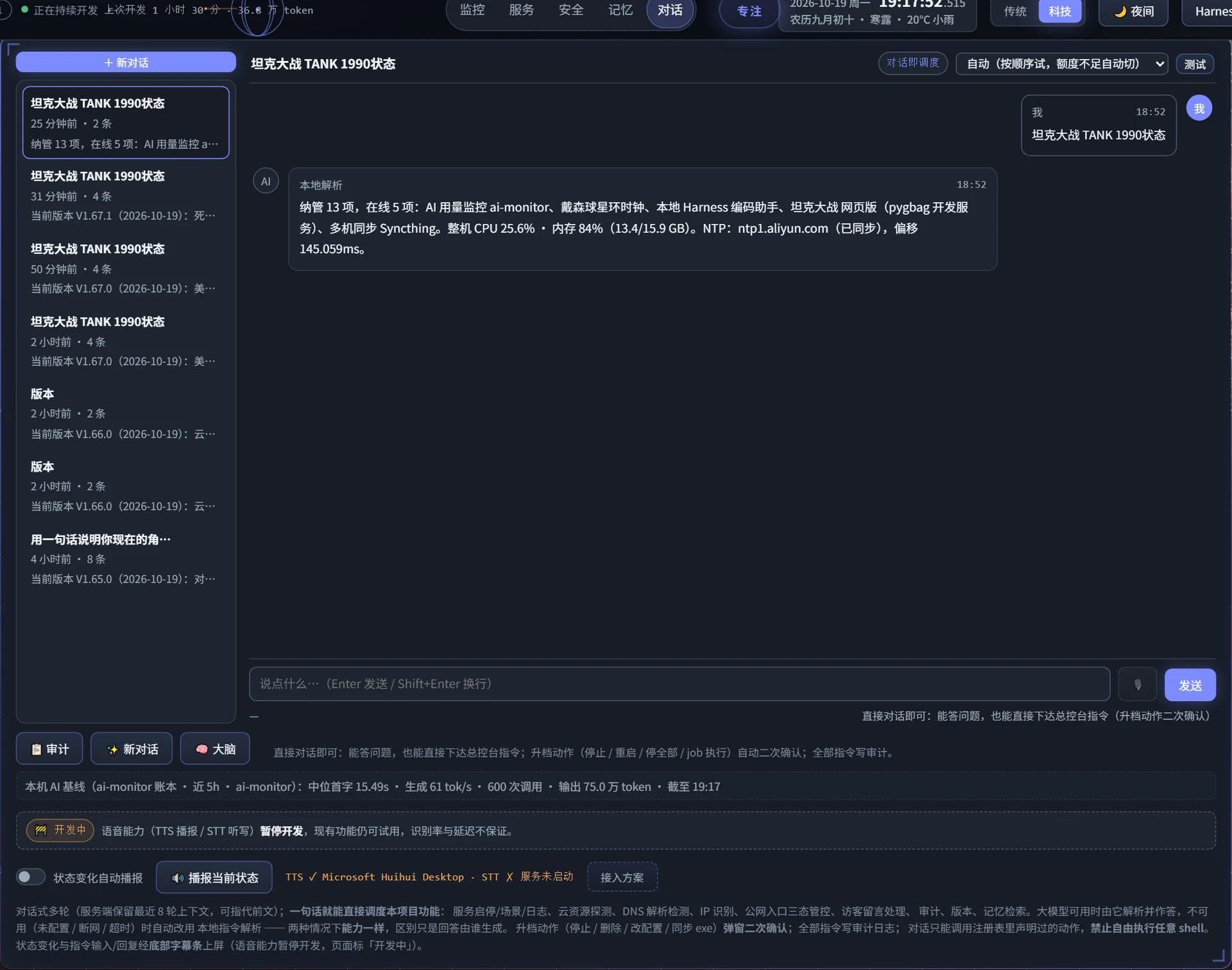Open the 服务 tab
The image size is (1232, 970).
coord(521,10)
